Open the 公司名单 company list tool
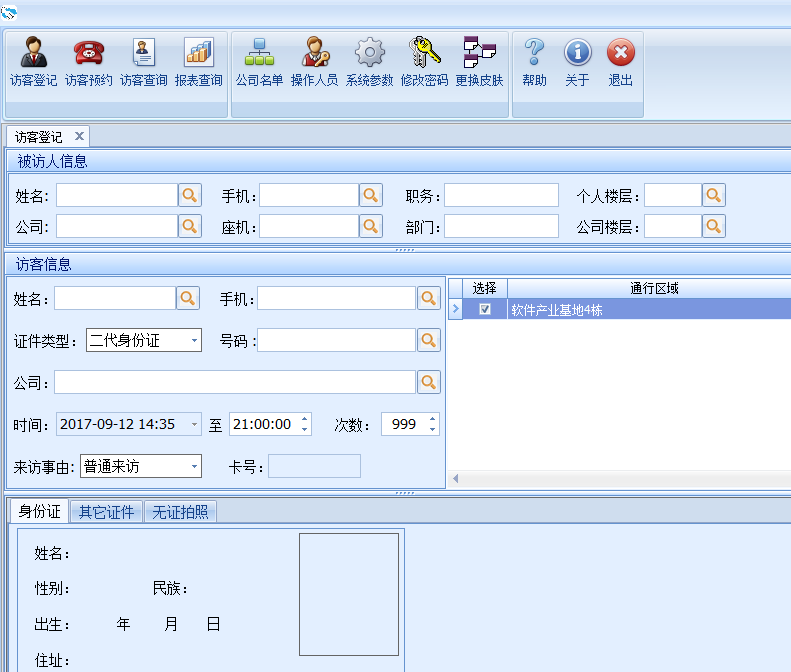Screen dimensions: 791x672 (259, 62)
